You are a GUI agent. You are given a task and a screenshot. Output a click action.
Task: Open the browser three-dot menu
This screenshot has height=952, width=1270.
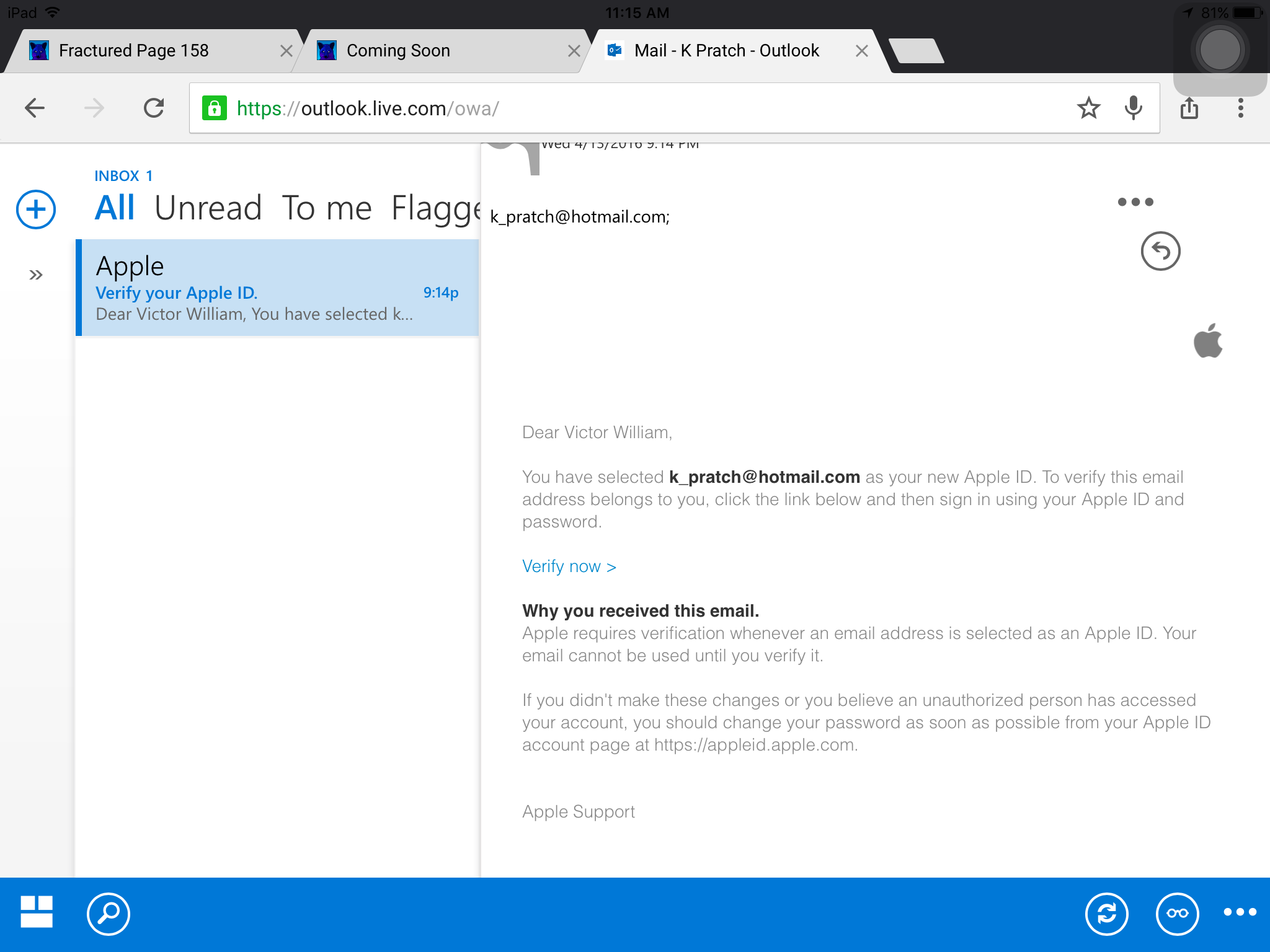click(1240, 108)
